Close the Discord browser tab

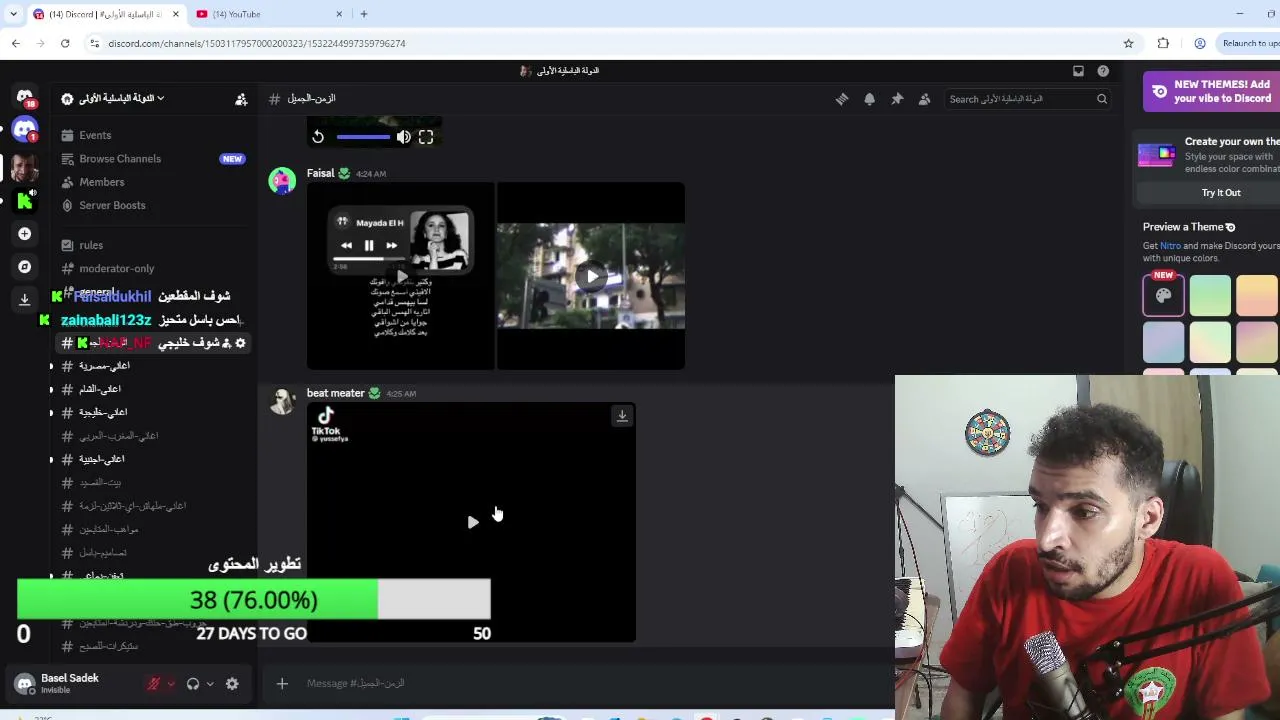click(x=176, y=14)
